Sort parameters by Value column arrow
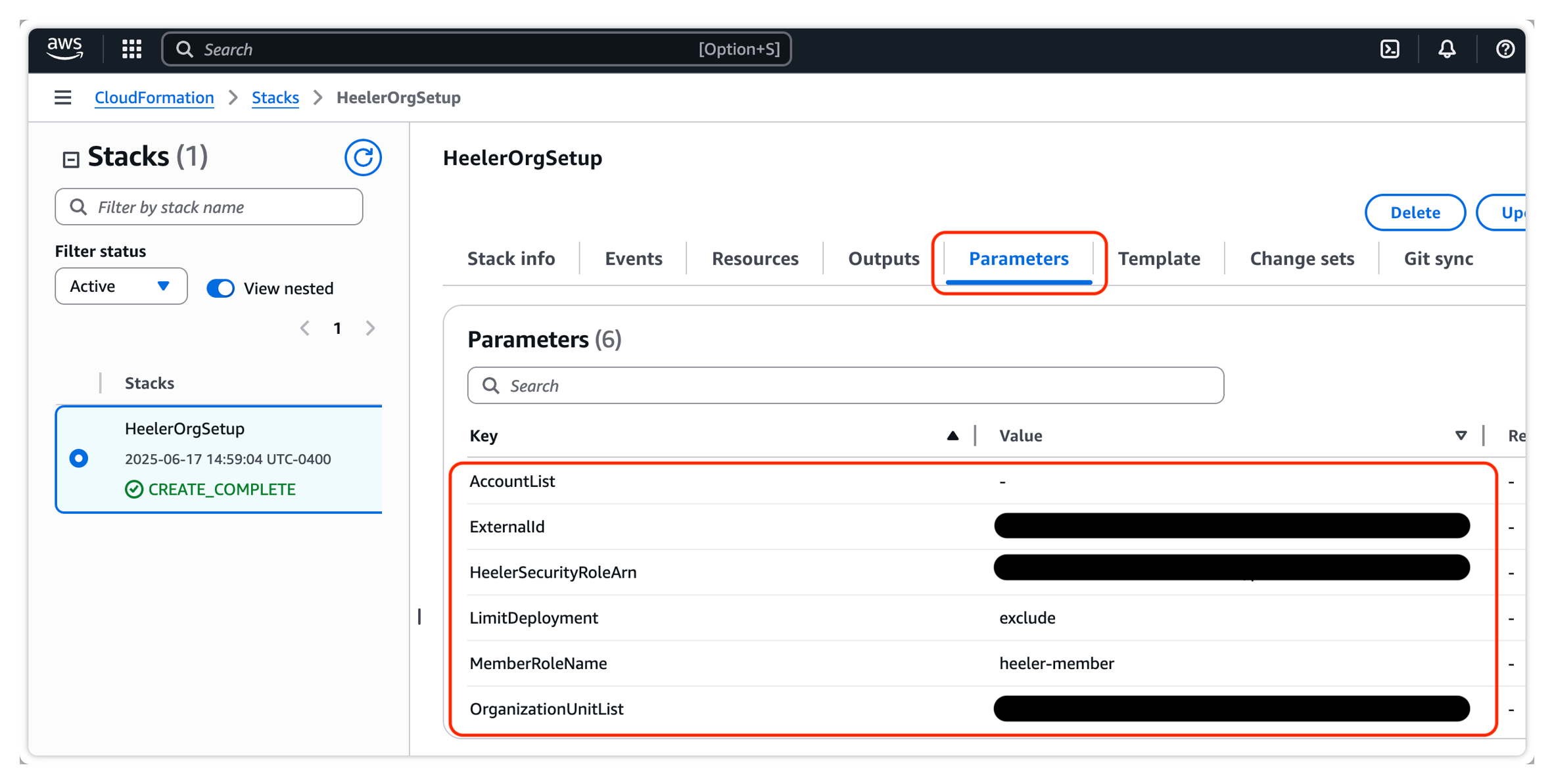This screenshot has width=1554, height=784. [1461, 436]
